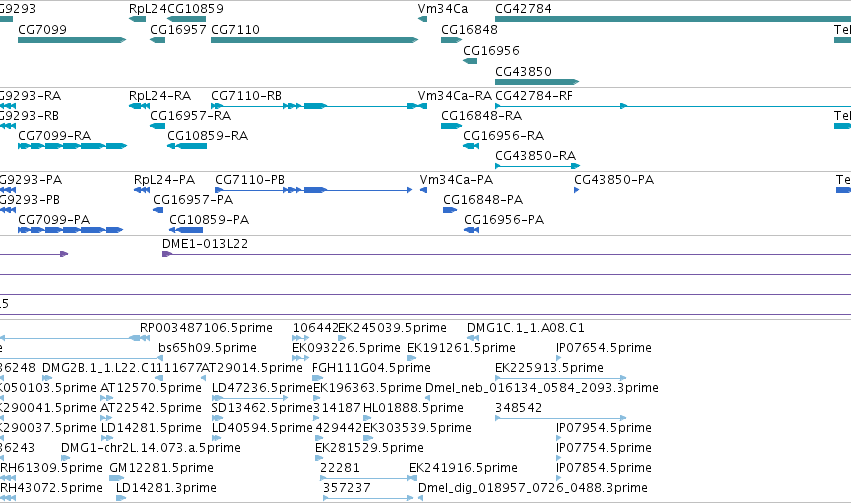Screen dimensions: 851x503
Task: Click EST GM12281.5prime
Action: click(x=161, y=468)
